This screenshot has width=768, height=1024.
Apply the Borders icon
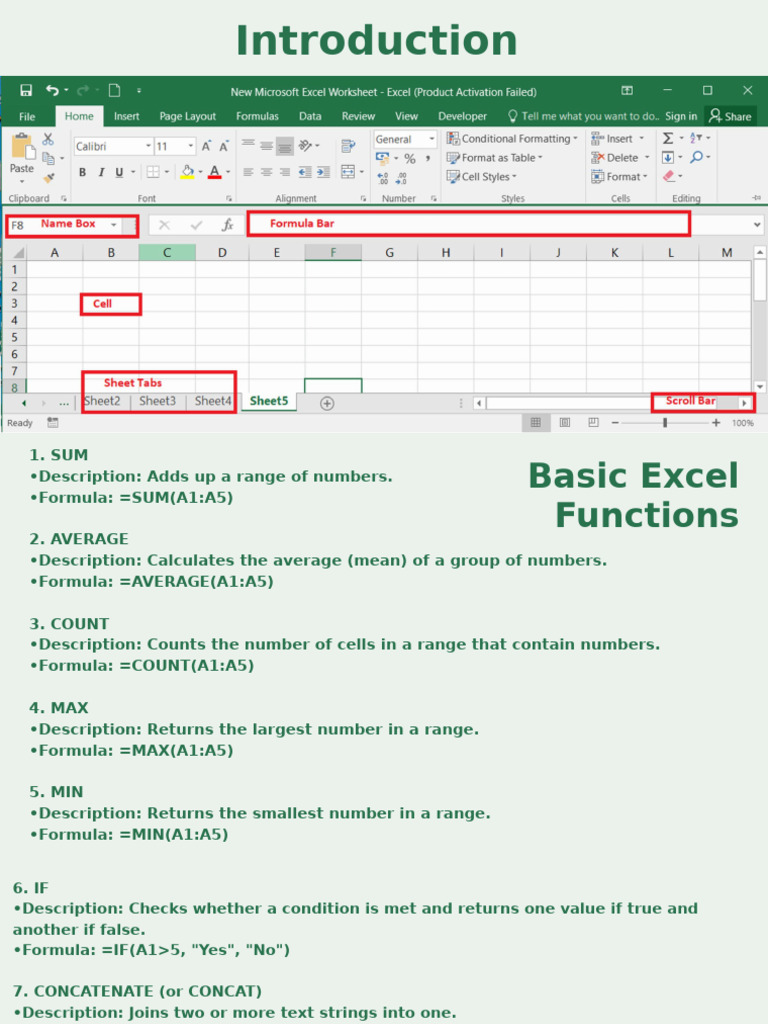153,172
